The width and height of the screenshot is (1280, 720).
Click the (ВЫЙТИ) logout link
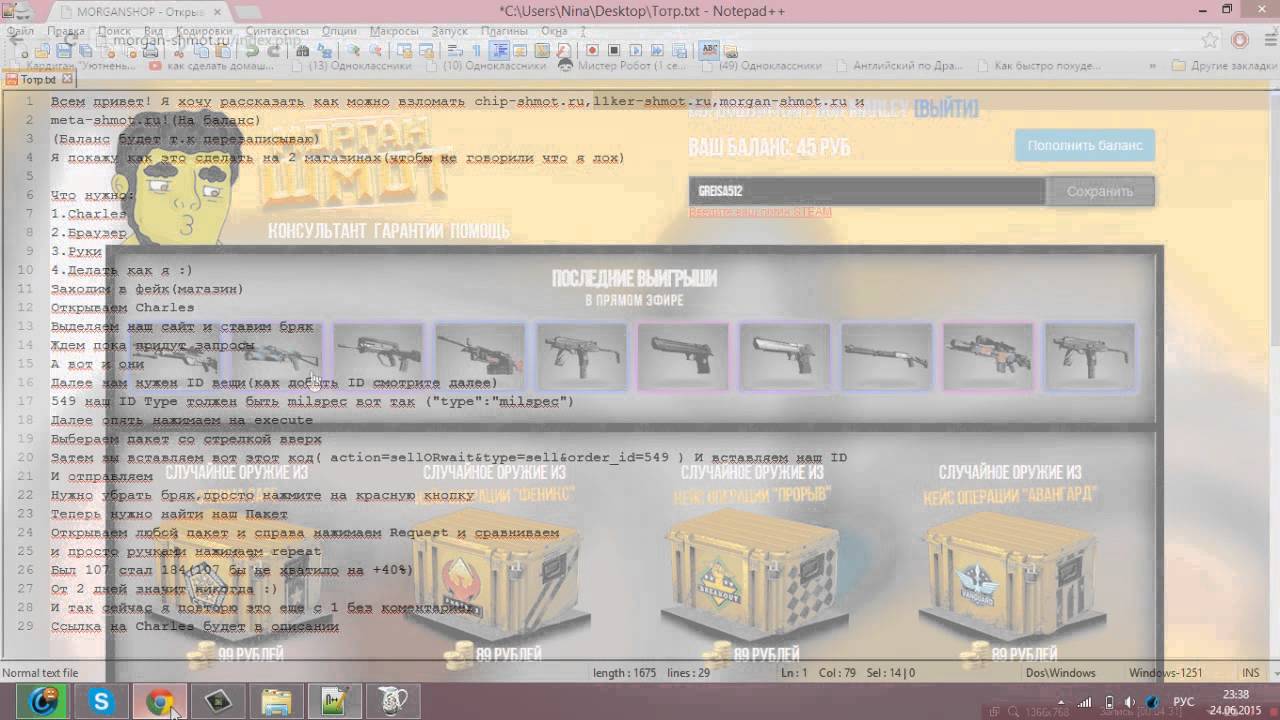pos(946,108)
